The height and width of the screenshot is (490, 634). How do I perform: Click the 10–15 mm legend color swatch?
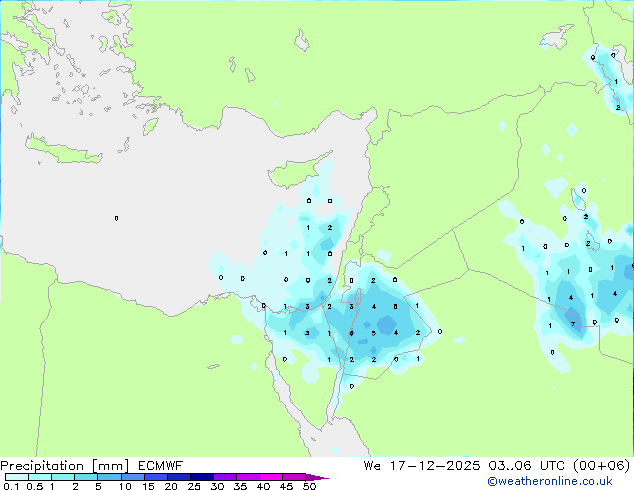click(x=133, y=477)
